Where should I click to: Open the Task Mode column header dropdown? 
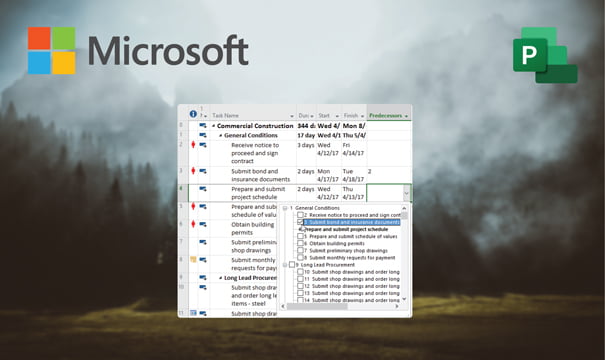click(x=205, y=116)
